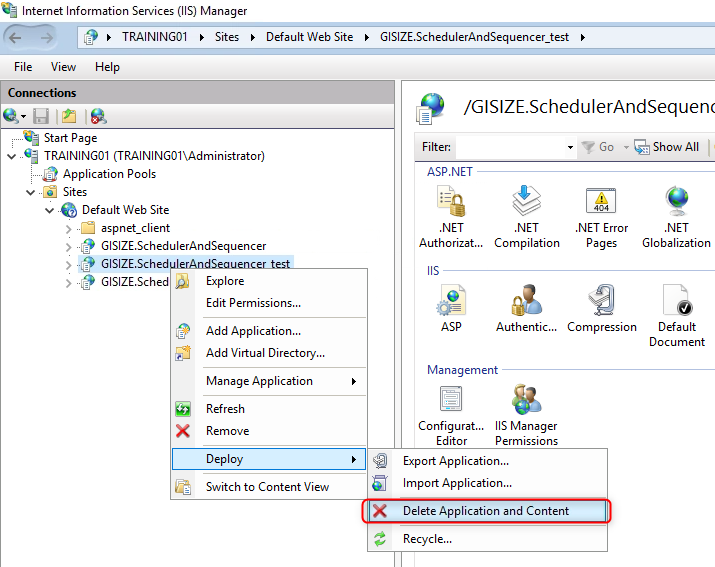
Task: Select Start Page in Connections tree
Action: tap(70, 138)
